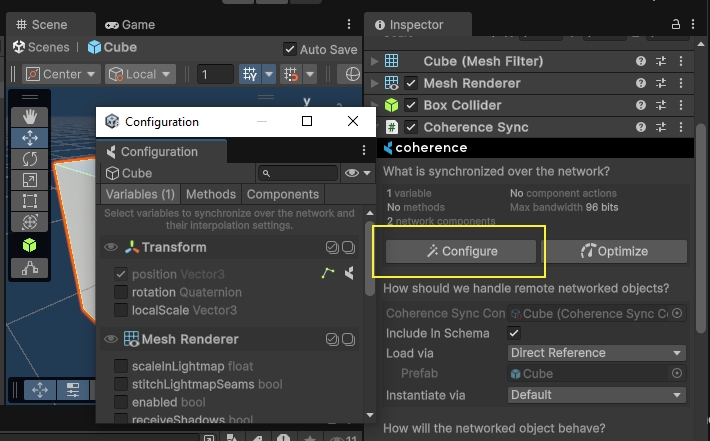Viewport: 710px width, 441px height.
Task: Click the Optimize button
Action: tap(614, 251)
